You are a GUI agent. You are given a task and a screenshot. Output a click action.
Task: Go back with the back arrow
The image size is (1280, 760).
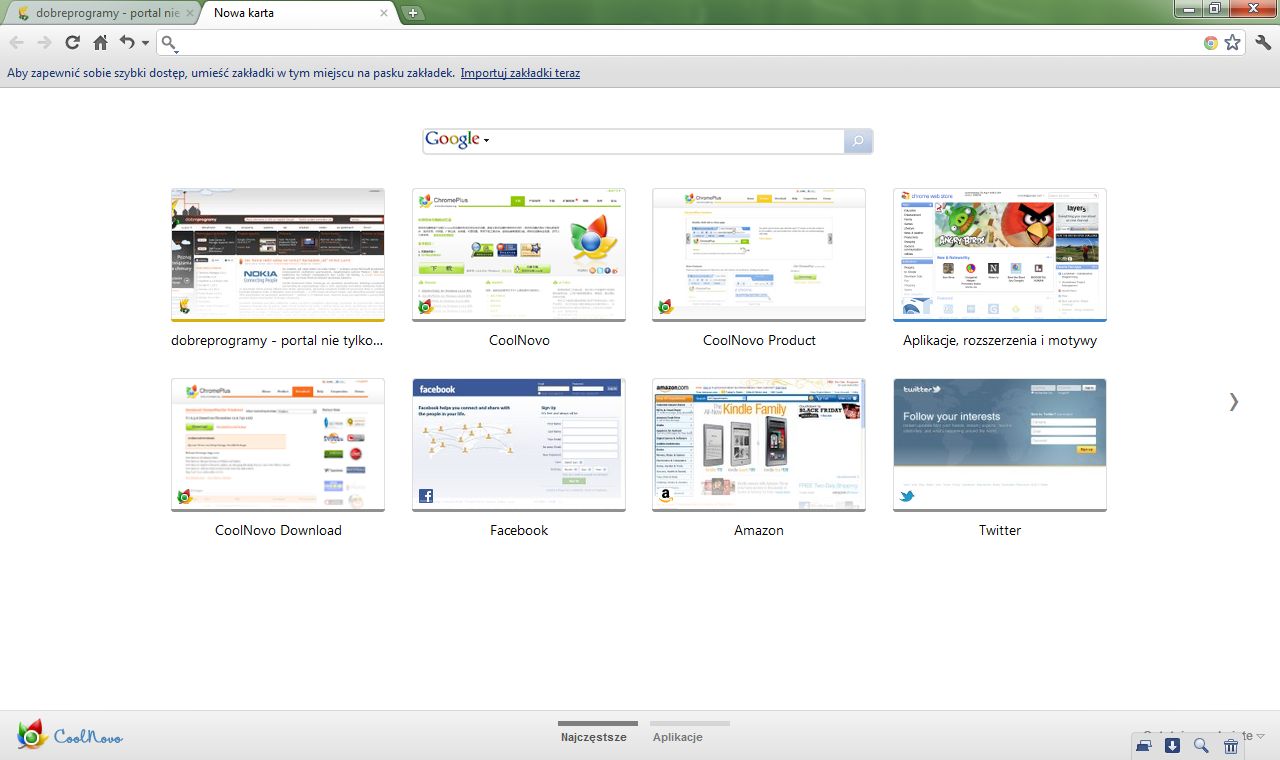(x=16, y=42)
